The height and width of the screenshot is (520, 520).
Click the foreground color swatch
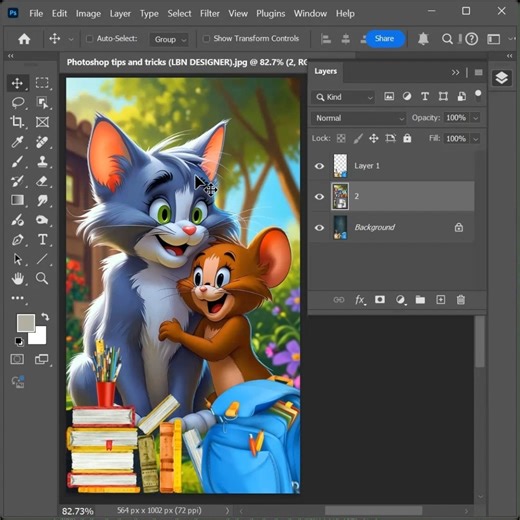(26, 322)
